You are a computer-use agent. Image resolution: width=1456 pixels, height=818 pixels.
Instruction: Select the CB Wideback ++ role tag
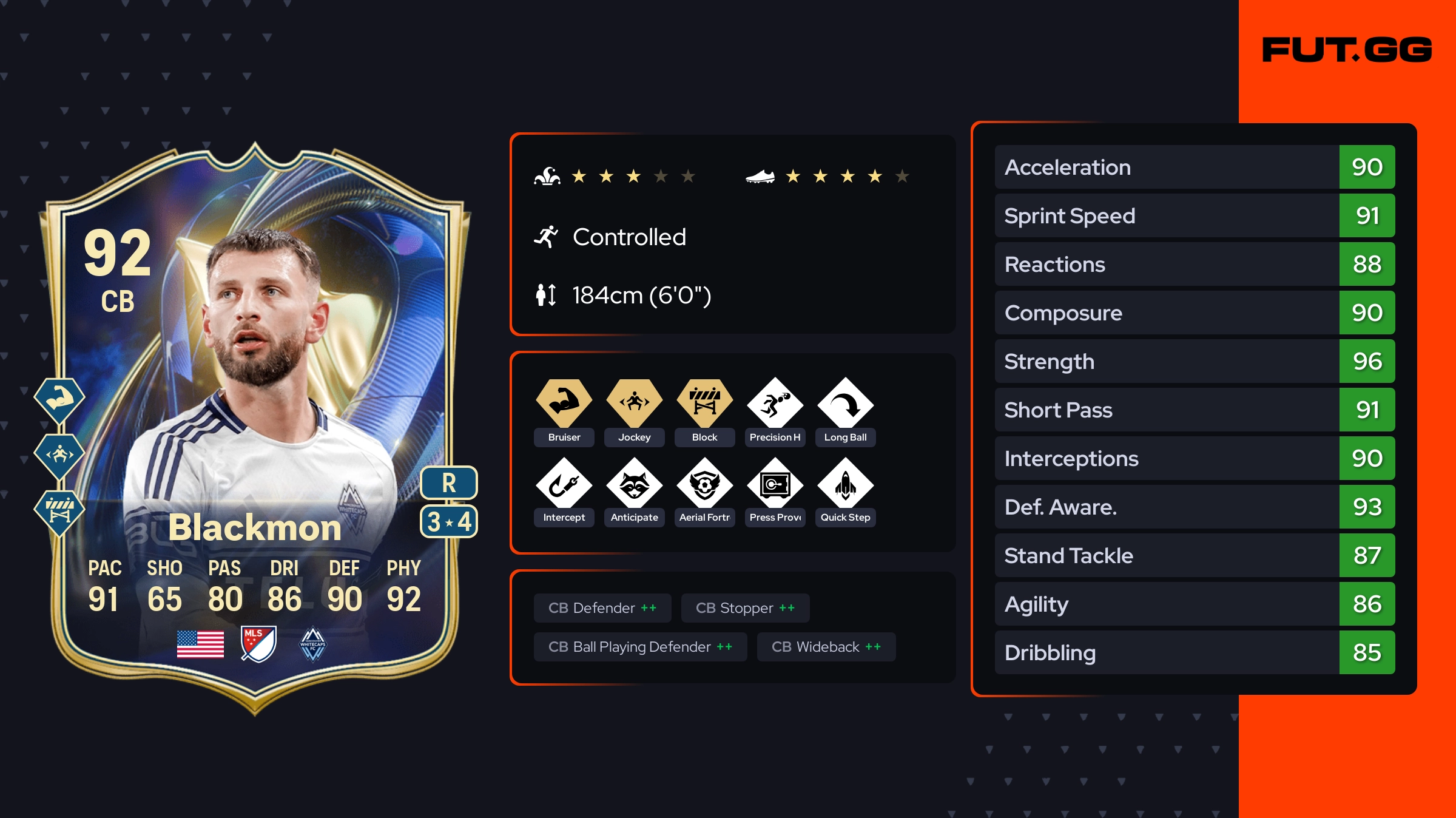(826, 647)
